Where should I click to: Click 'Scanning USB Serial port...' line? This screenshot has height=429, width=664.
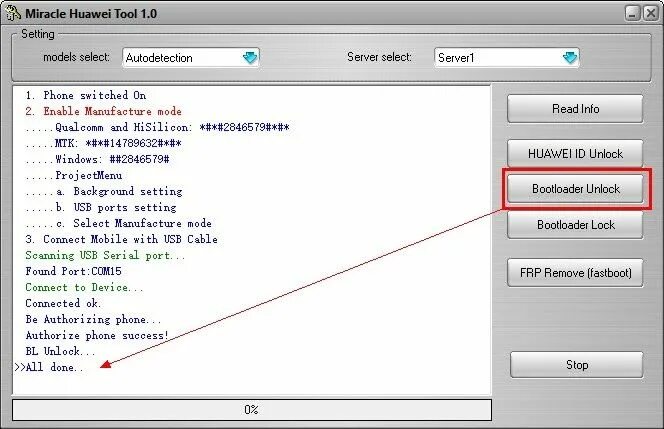105,255
